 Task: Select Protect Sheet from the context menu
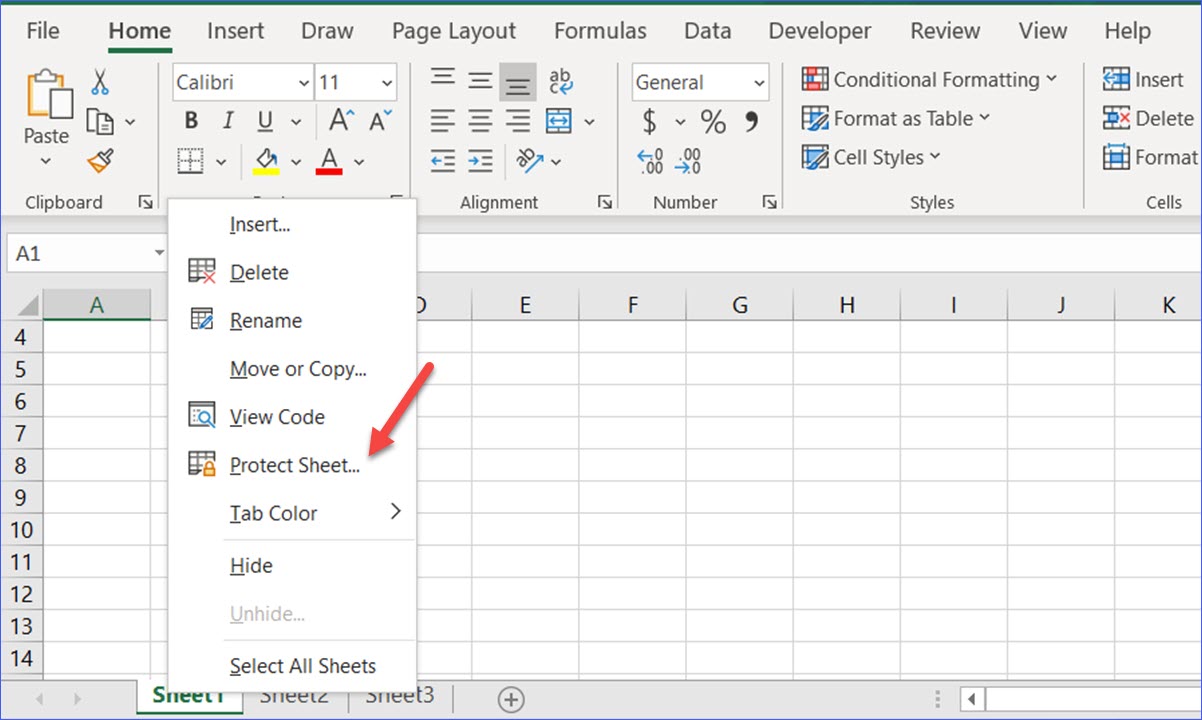[295, 465]
